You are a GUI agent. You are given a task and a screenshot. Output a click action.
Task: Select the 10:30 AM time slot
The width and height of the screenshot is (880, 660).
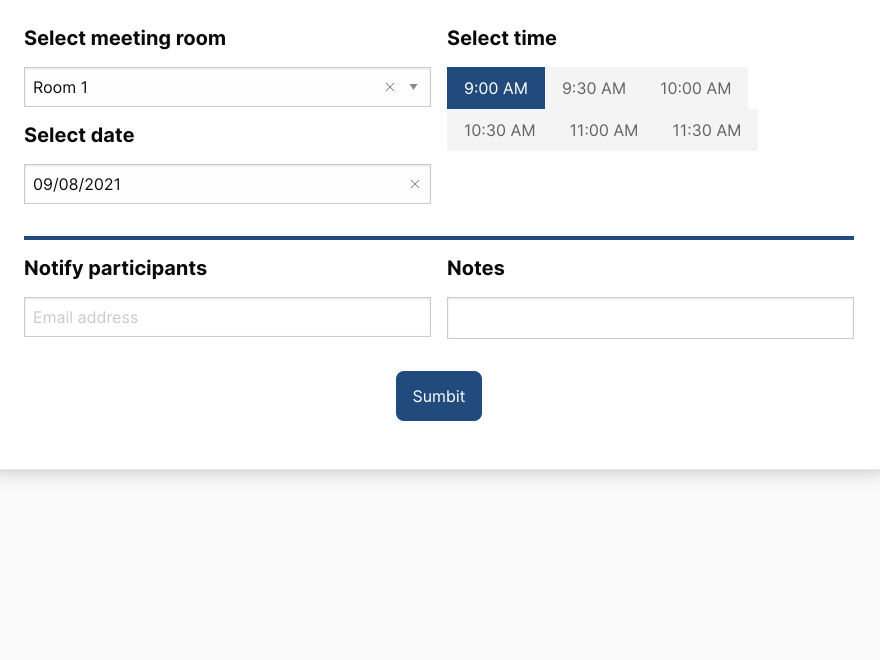(499, 130)
